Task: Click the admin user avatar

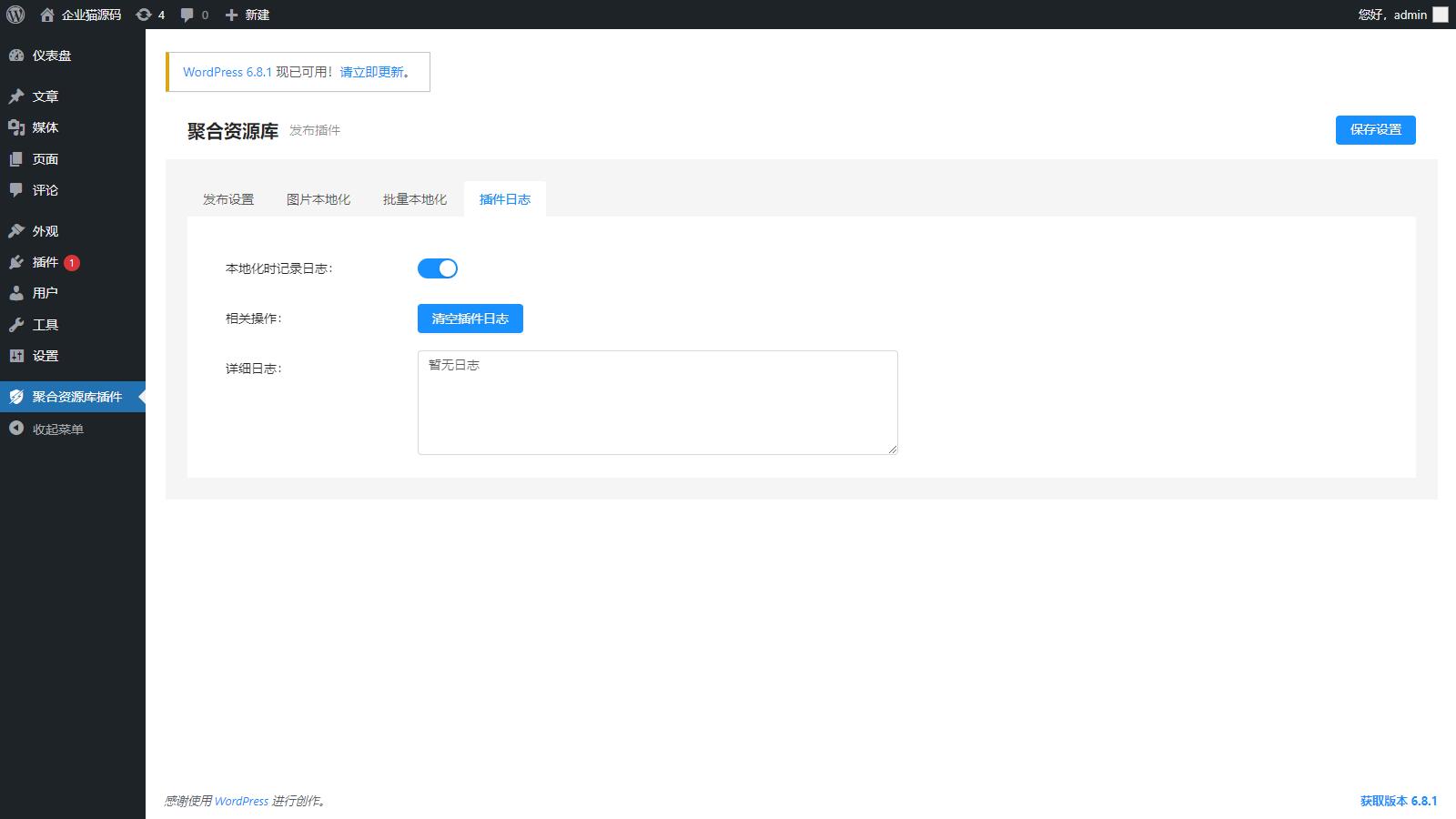Action: (x=1440, y=15)
